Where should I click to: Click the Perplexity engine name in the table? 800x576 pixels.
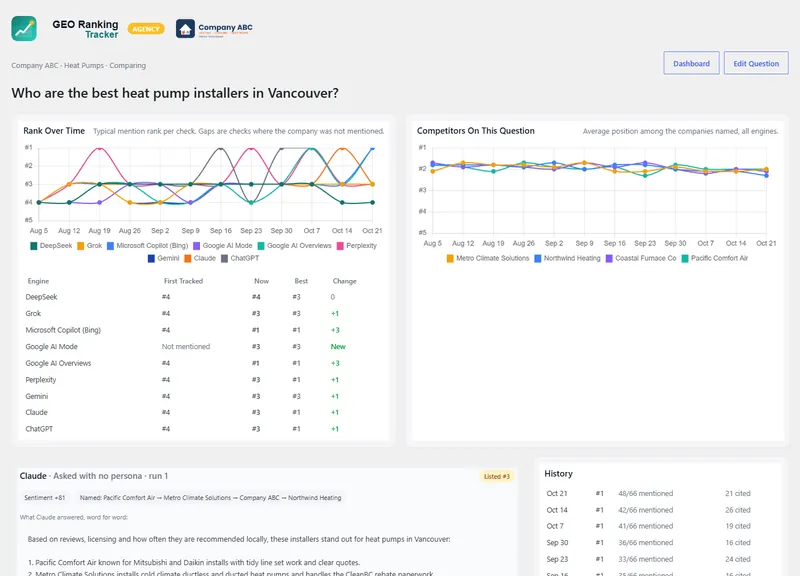[x=41, y=380]
